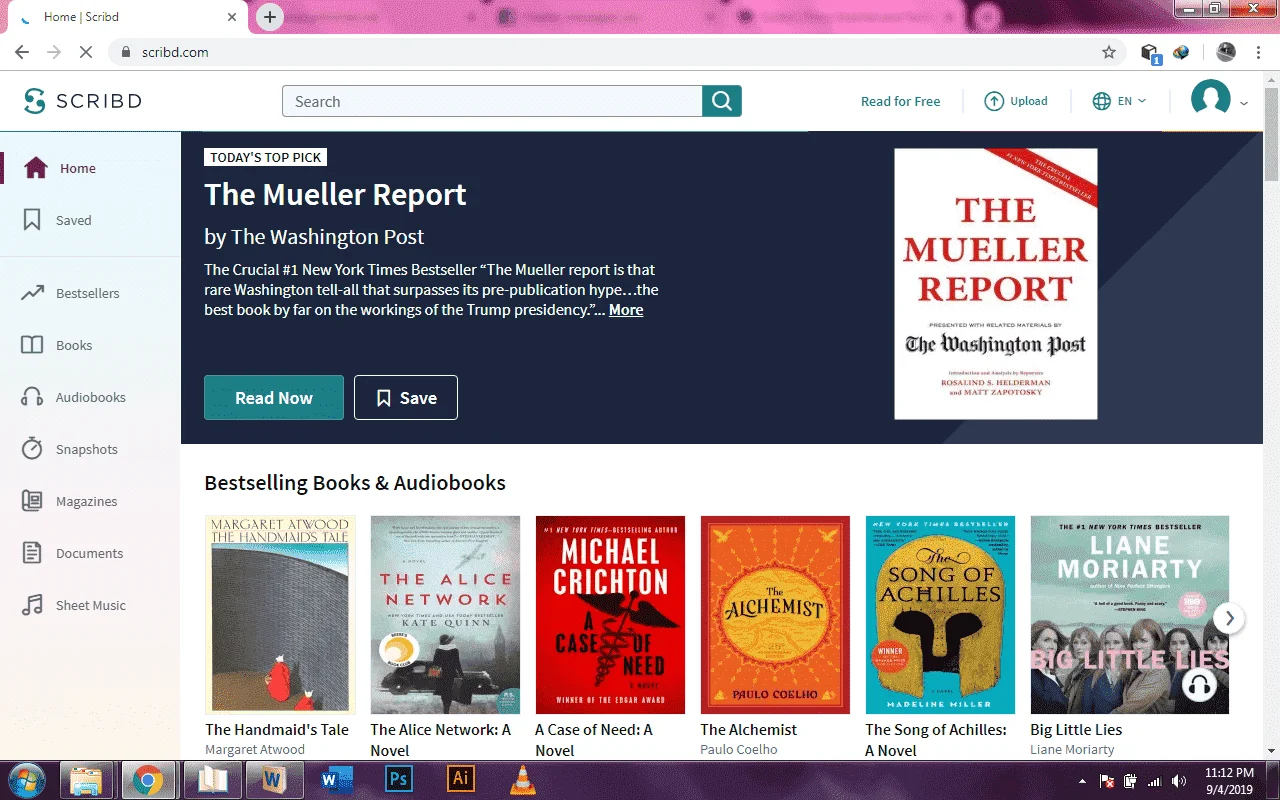Click the search magnifier button

click(722, 101)
